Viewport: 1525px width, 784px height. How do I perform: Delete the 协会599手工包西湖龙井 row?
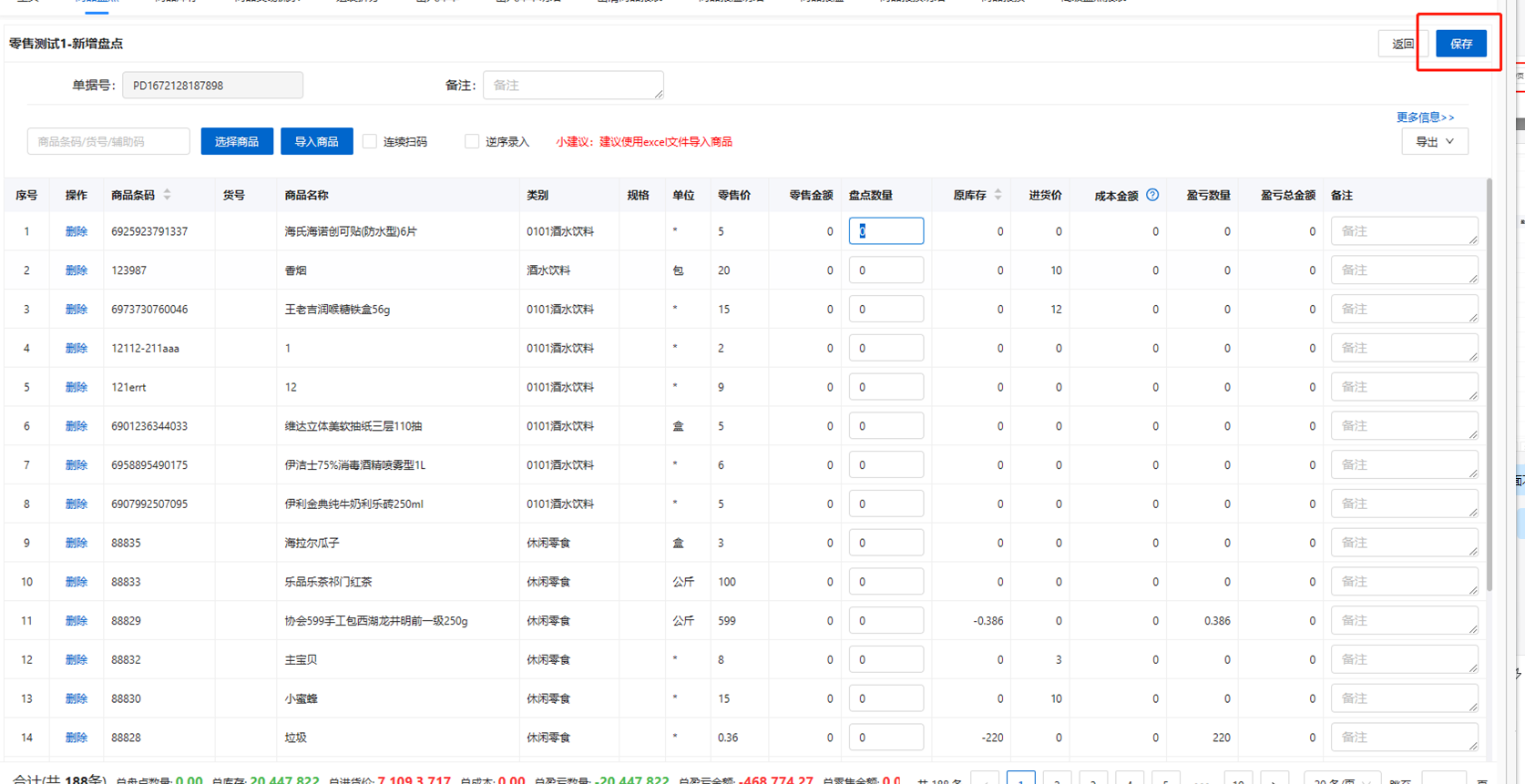[77, 621]
